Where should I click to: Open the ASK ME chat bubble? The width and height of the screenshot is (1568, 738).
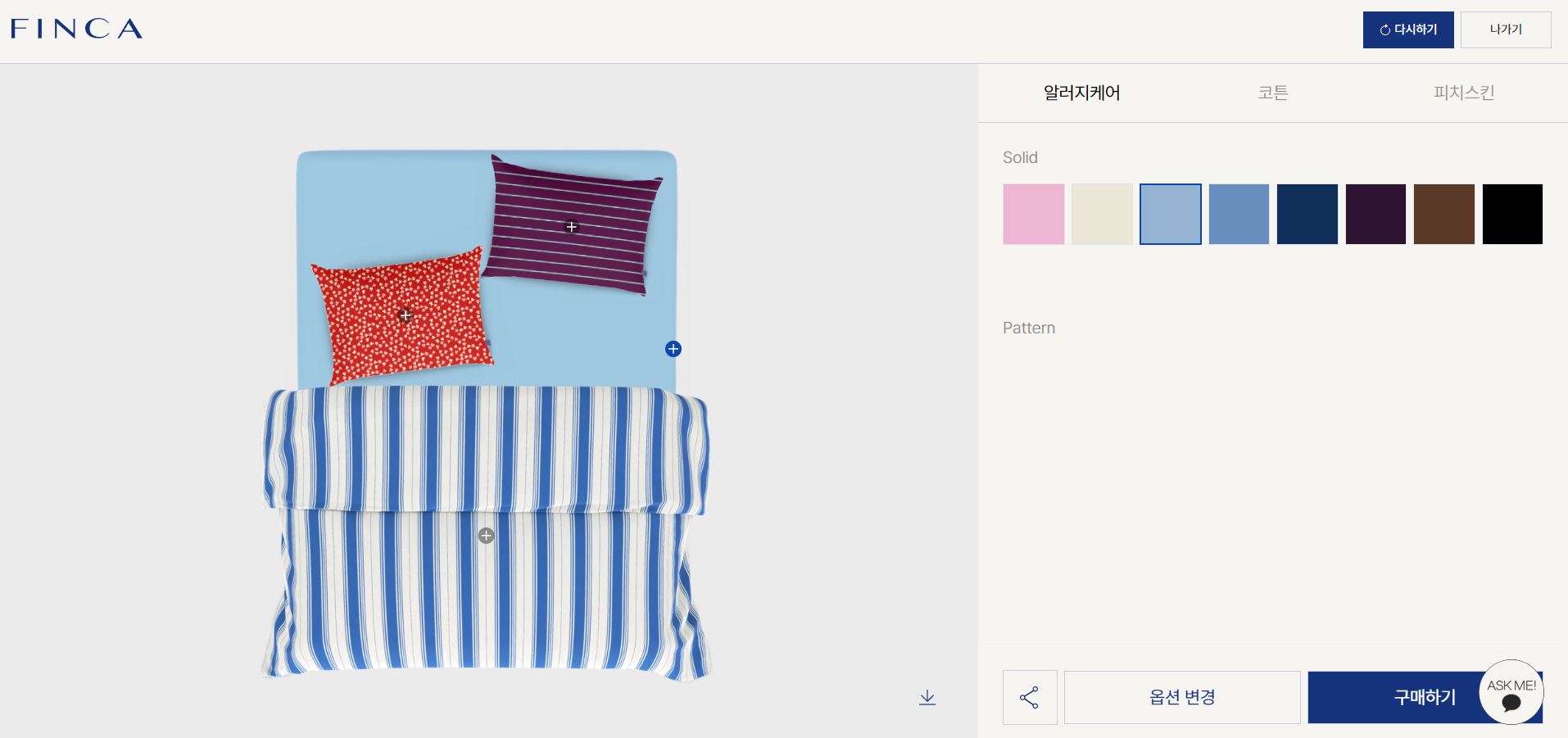1511,692
